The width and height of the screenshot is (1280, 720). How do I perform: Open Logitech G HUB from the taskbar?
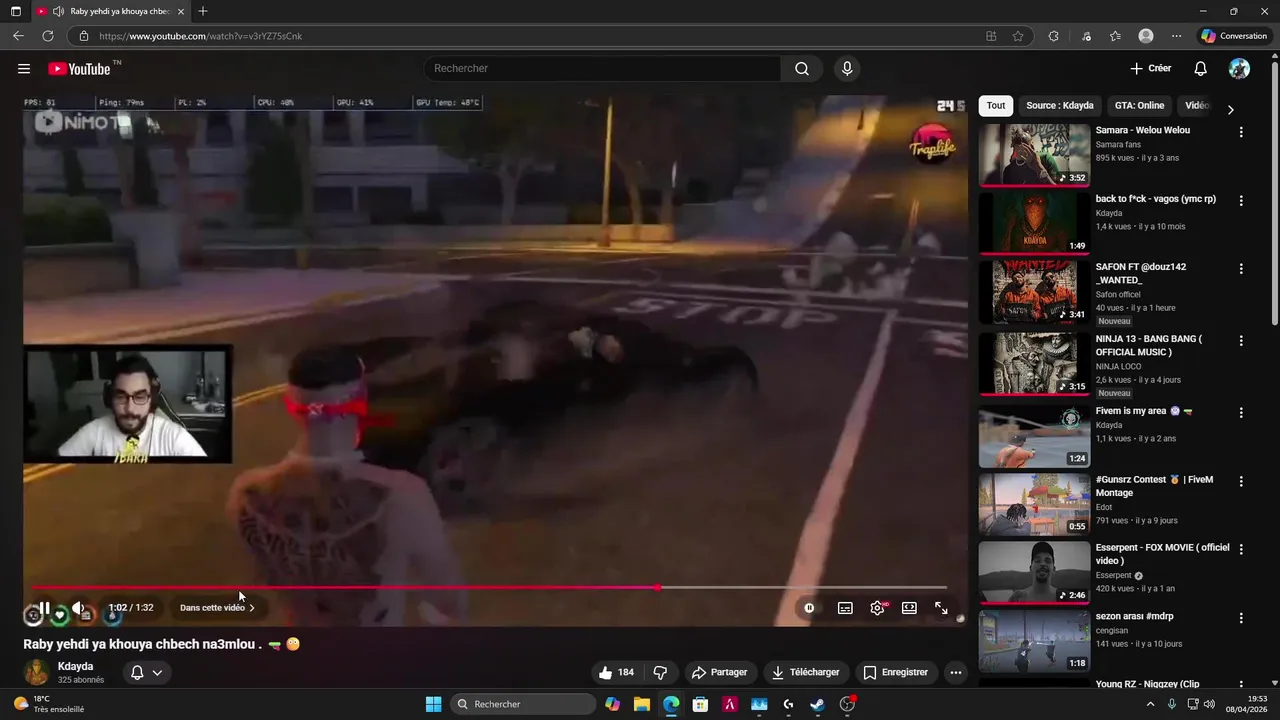(x=788, y=704)
